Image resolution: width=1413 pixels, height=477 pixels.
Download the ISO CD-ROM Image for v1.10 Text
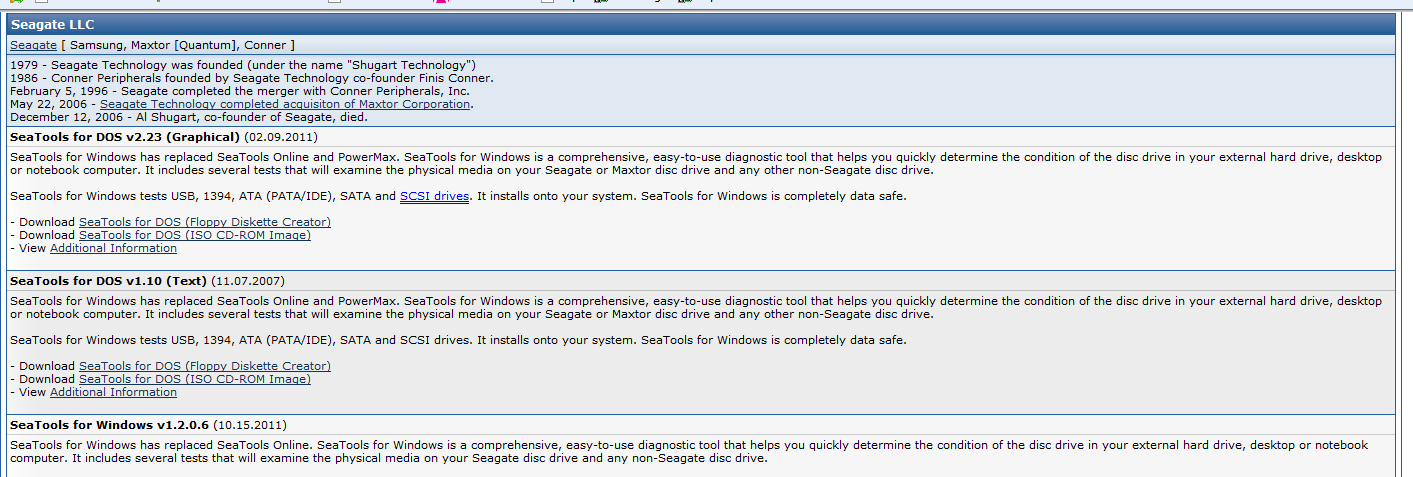(195, 379)
